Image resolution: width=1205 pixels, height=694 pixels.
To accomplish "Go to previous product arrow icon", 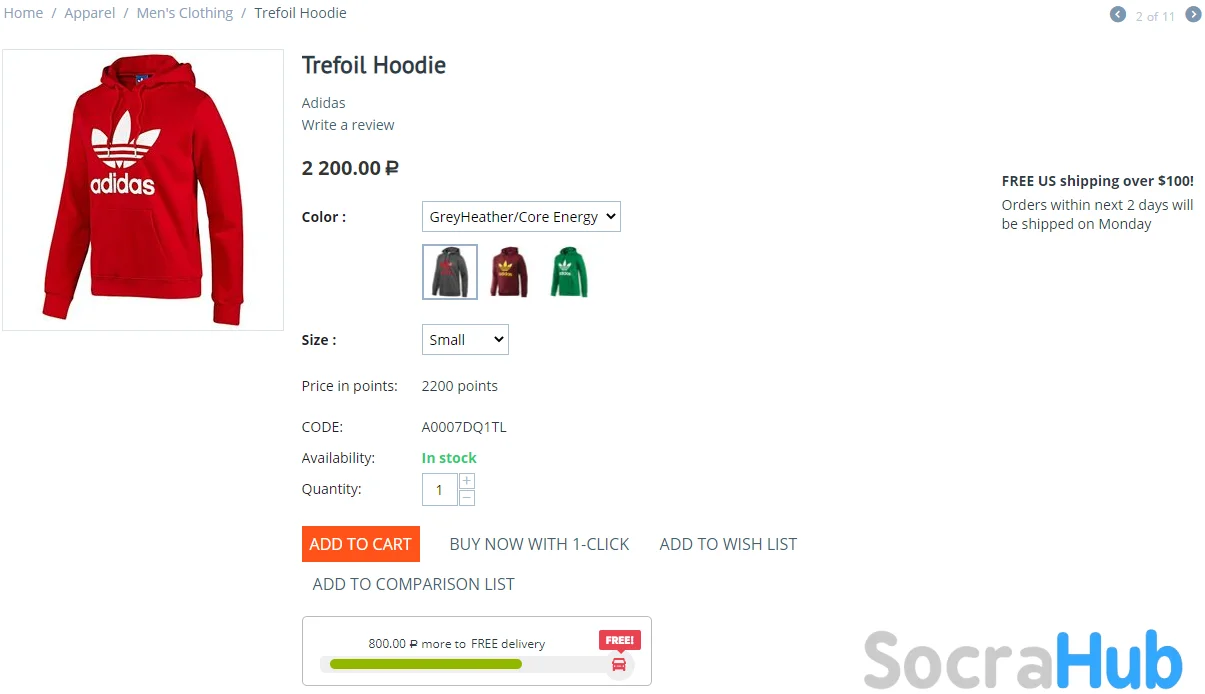I will 1118,14.
